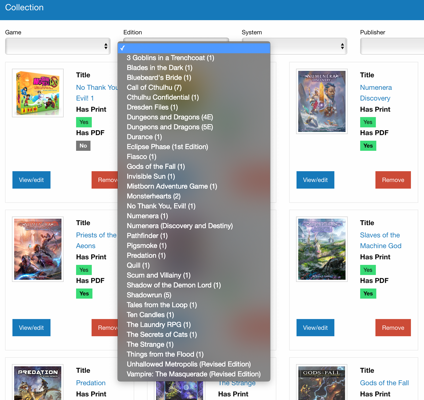Viewport: 424px width, 400px height.
Task: Remove the Priests of the Aeons entry
Action: click(x=105, y=328)
